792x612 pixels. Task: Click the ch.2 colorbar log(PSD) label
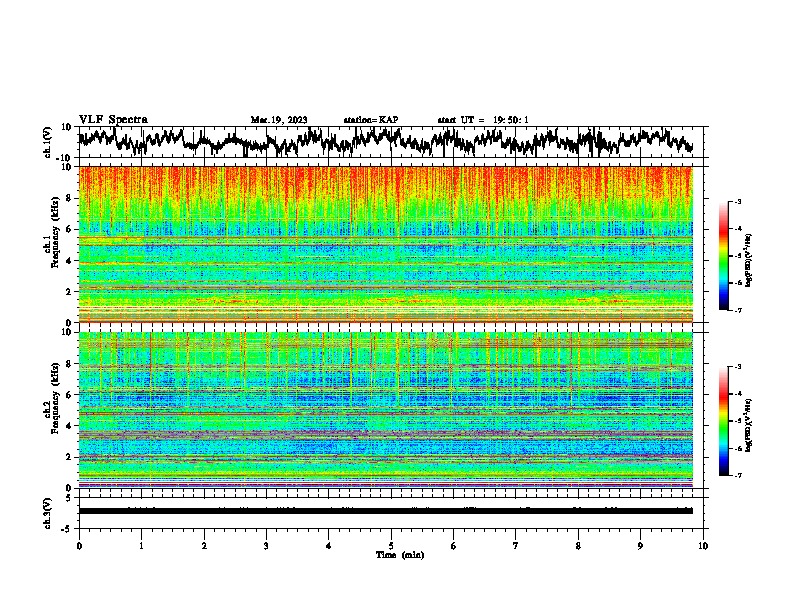click(x=749, y=425)
